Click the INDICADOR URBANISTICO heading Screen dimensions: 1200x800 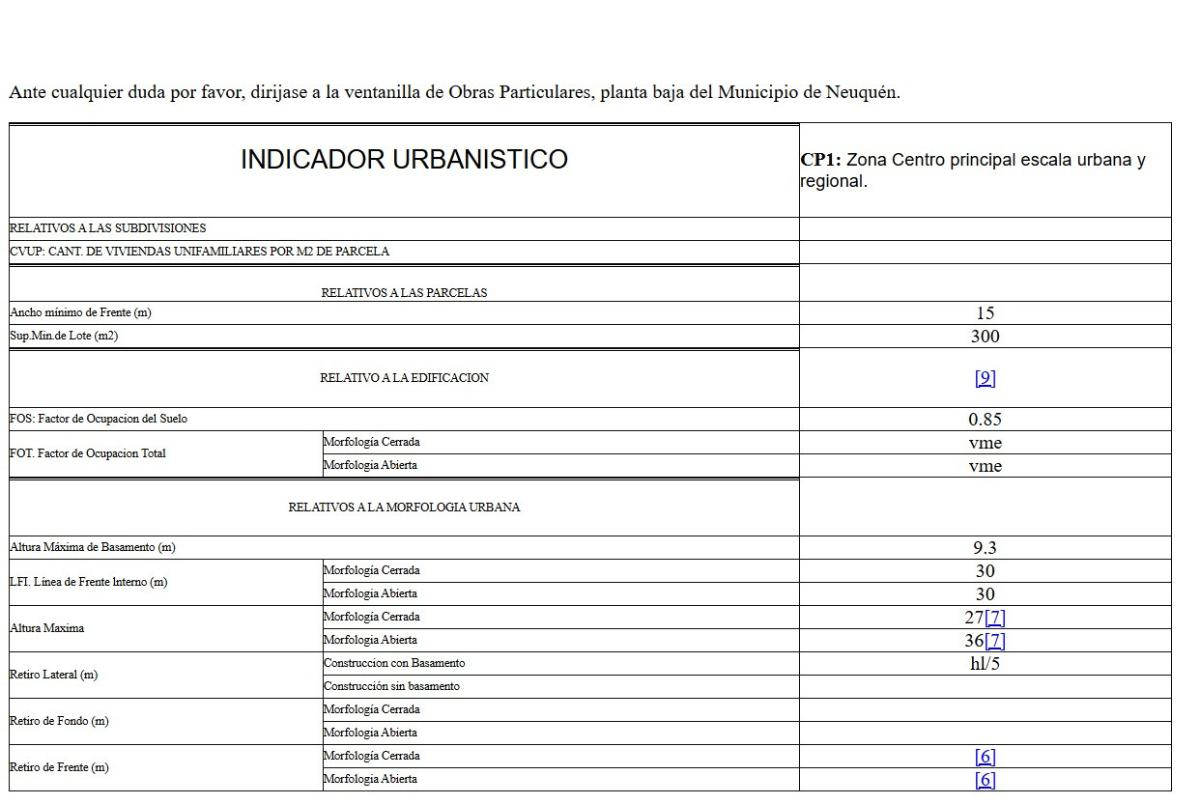click(x=402, y=158)
